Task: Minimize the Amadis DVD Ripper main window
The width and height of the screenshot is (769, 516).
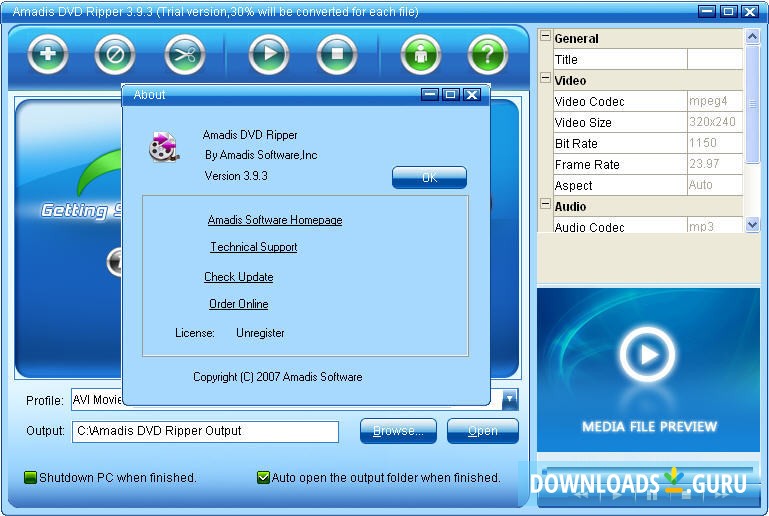Action: pos(707,11)
